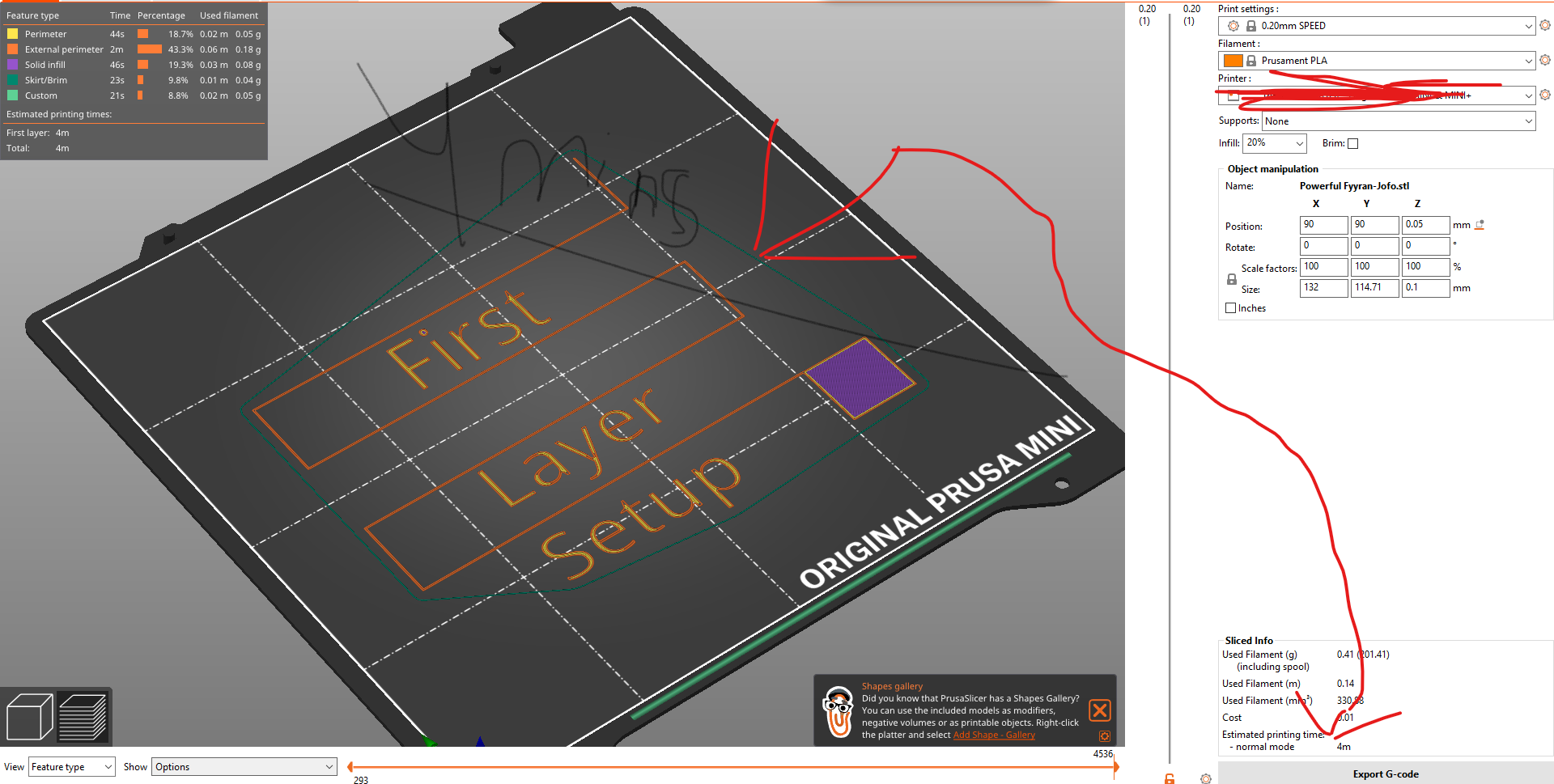
Task: Click the Rotate Y field
Action: (x=1374, y=246)
